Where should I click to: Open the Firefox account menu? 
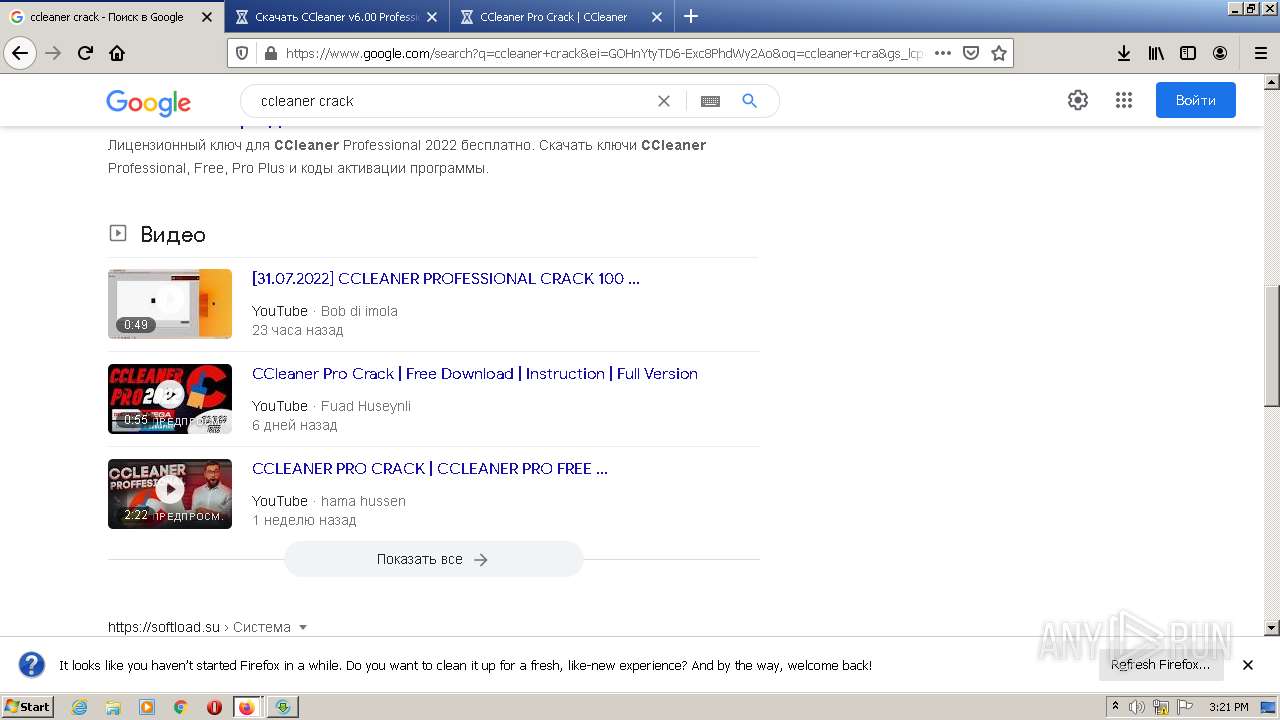pyautogui.click(x=1220, y=53)
